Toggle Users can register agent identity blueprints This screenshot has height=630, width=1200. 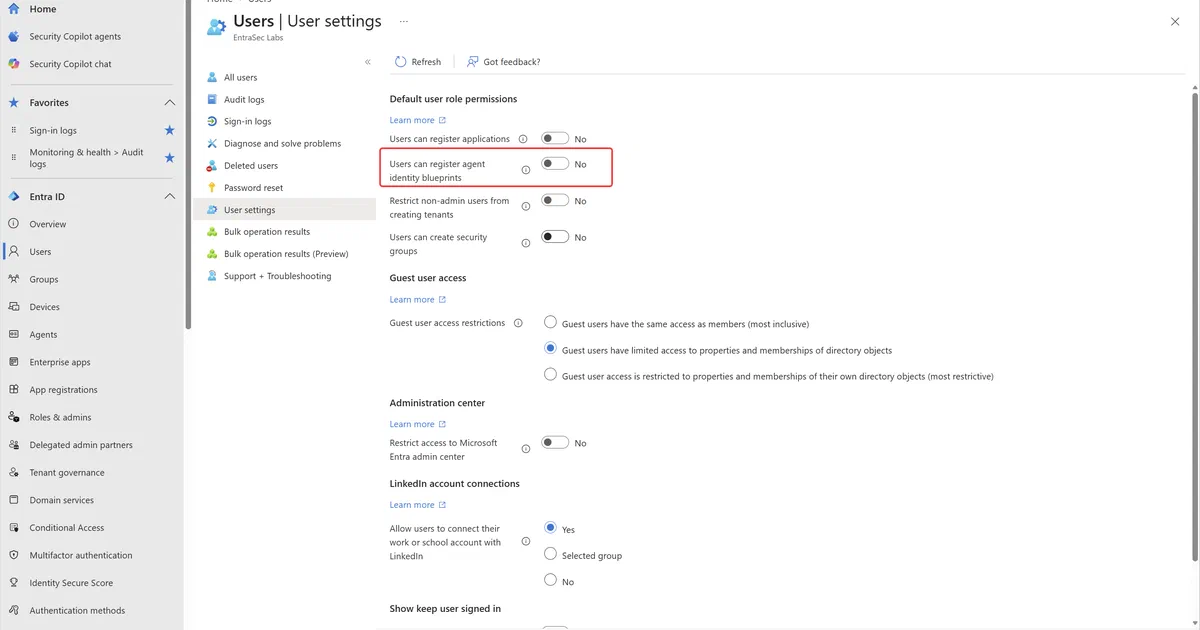pos(555,164)
